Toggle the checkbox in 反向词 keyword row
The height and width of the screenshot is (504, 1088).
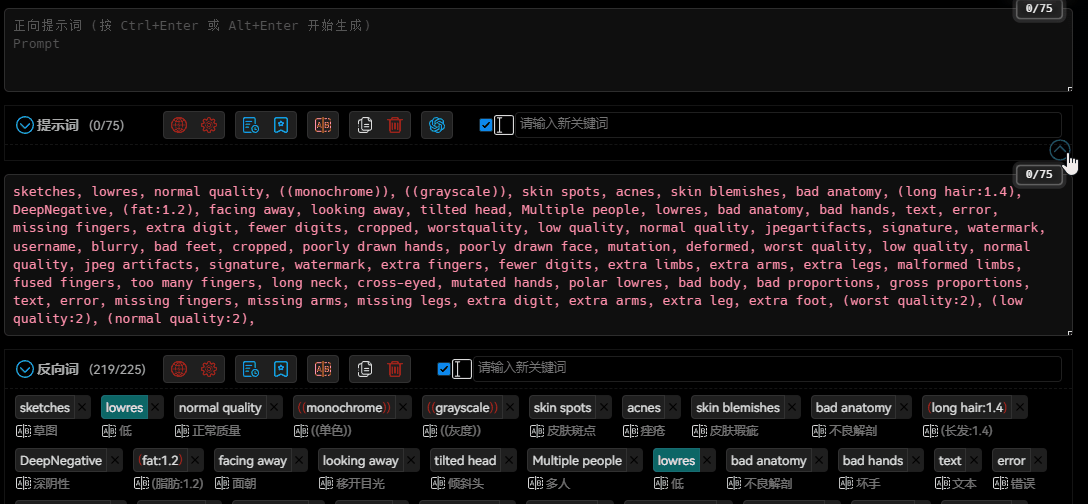444,369
